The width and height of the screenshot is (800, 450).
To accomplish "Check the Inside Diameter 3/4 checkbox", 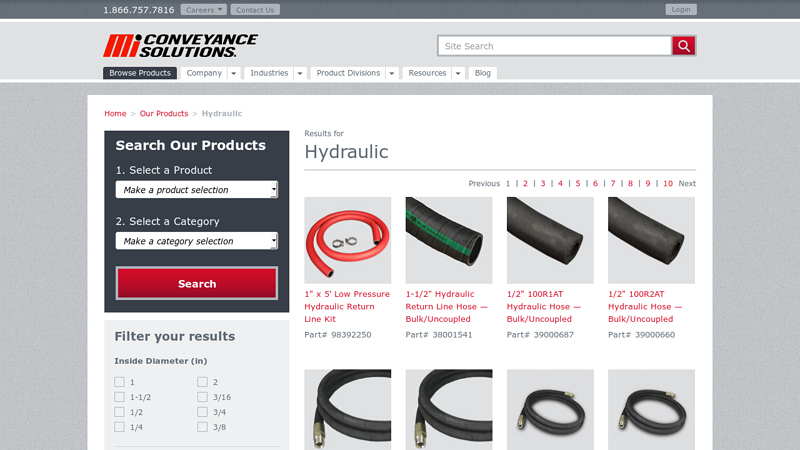I will (203, 412).
